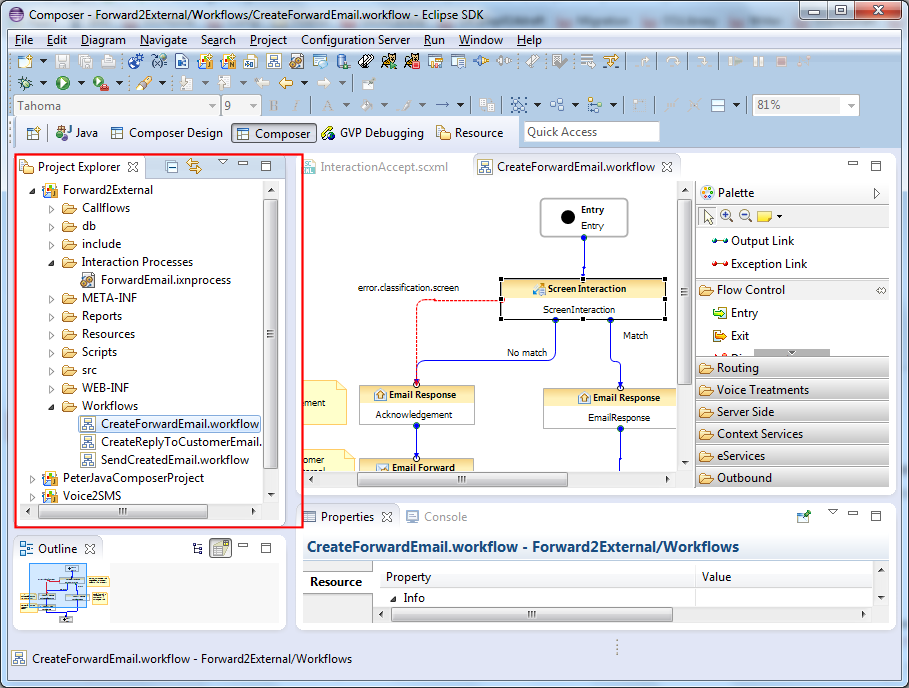
Task: Click the Debug bug icon in toolbar
Action: pyautogui.click(x=26, y=83)
